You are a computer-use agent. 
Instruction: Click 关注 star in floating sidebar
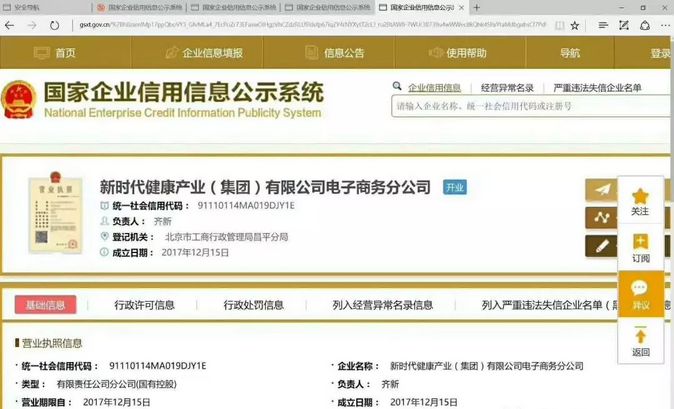[640, 201]
